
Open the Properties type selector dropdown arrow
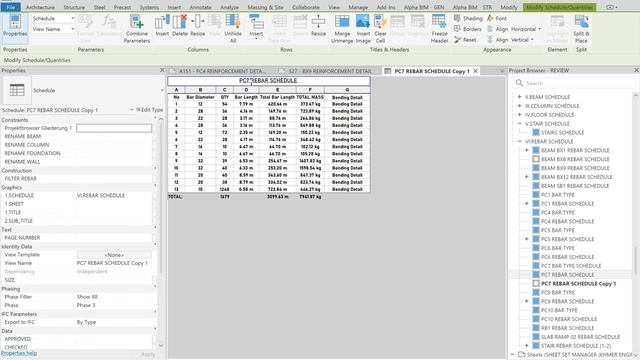pyautogui.click(x=162, y=90)
